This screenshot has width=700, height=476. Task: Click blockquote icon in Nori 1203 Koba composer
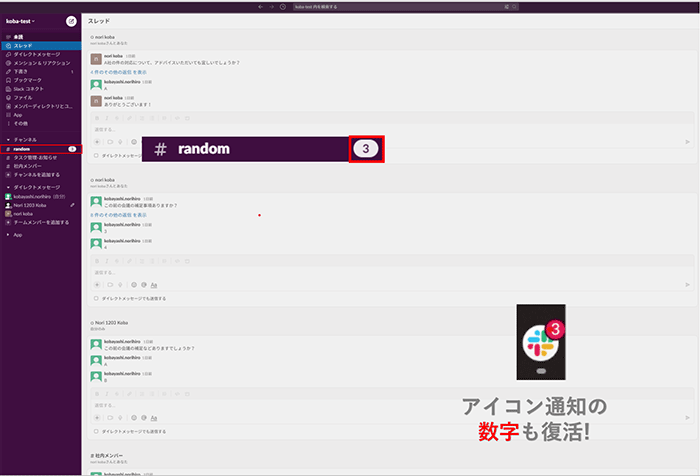[x=164, y=394]
